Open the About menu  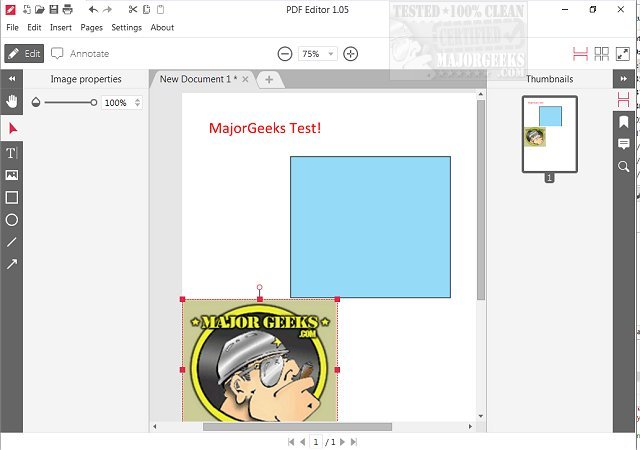162,27
